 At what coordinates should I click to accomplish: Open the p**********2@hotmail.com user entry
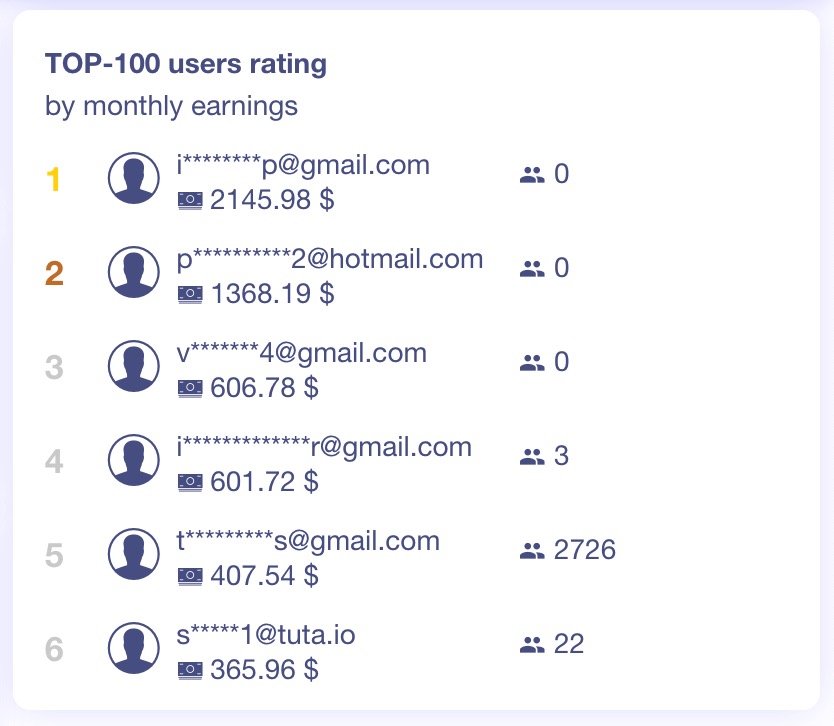click(x=330, y=259)
